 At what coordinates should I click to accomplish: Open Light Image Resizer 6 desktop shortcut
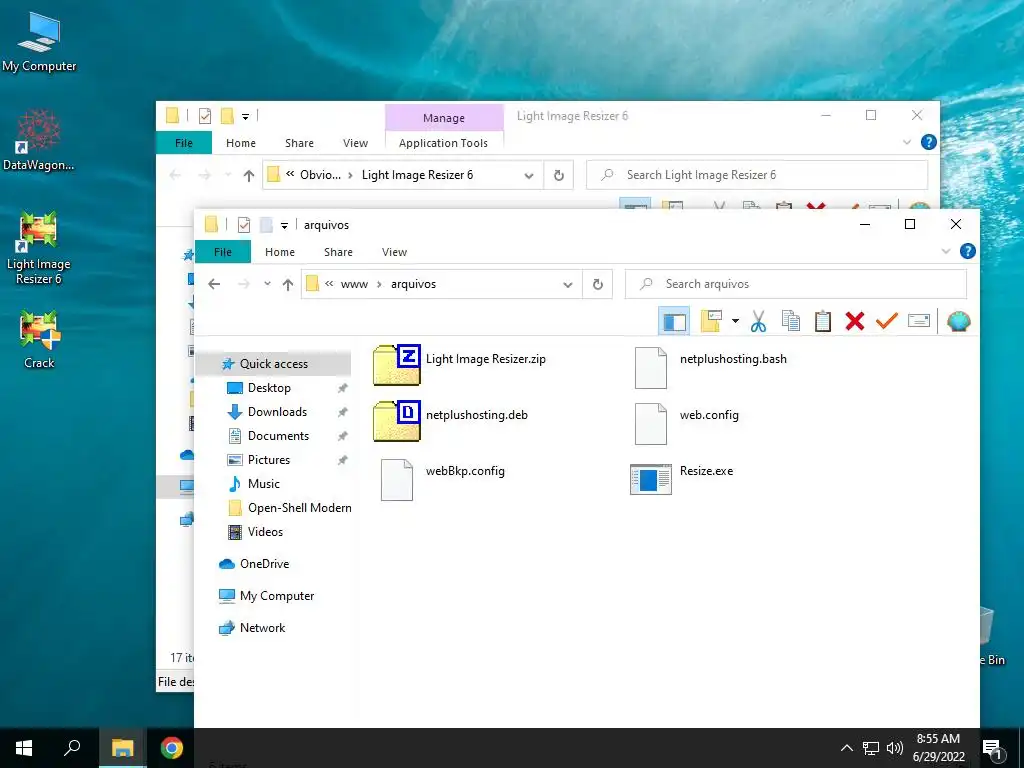[39, 248]
